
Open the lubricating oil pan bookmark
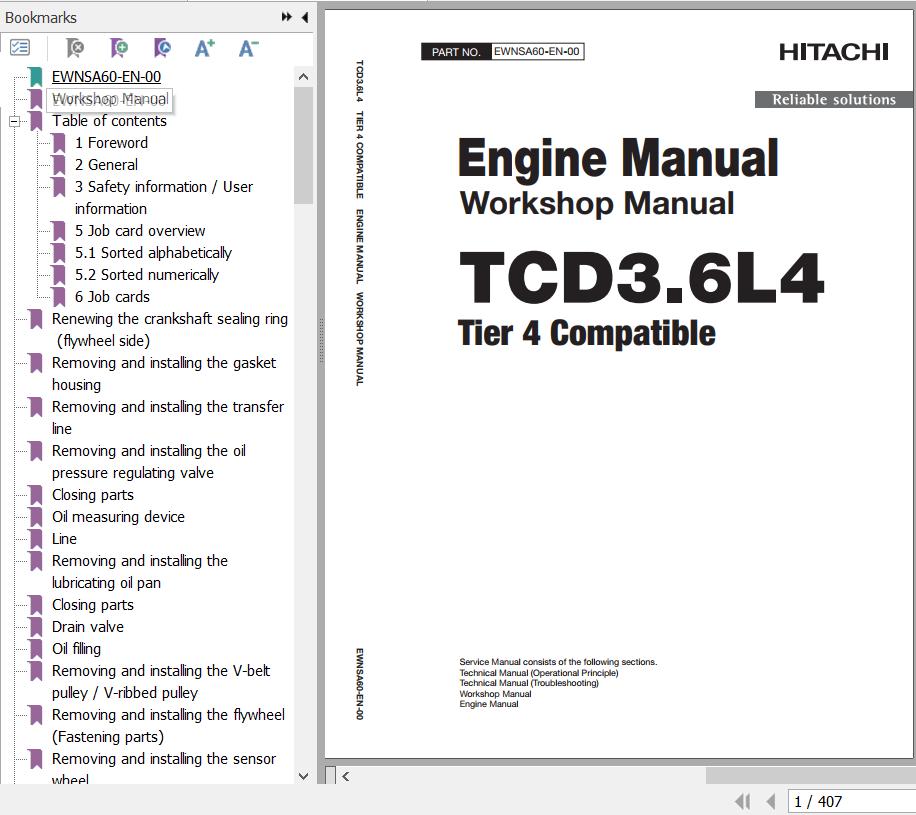coord(140,571)
